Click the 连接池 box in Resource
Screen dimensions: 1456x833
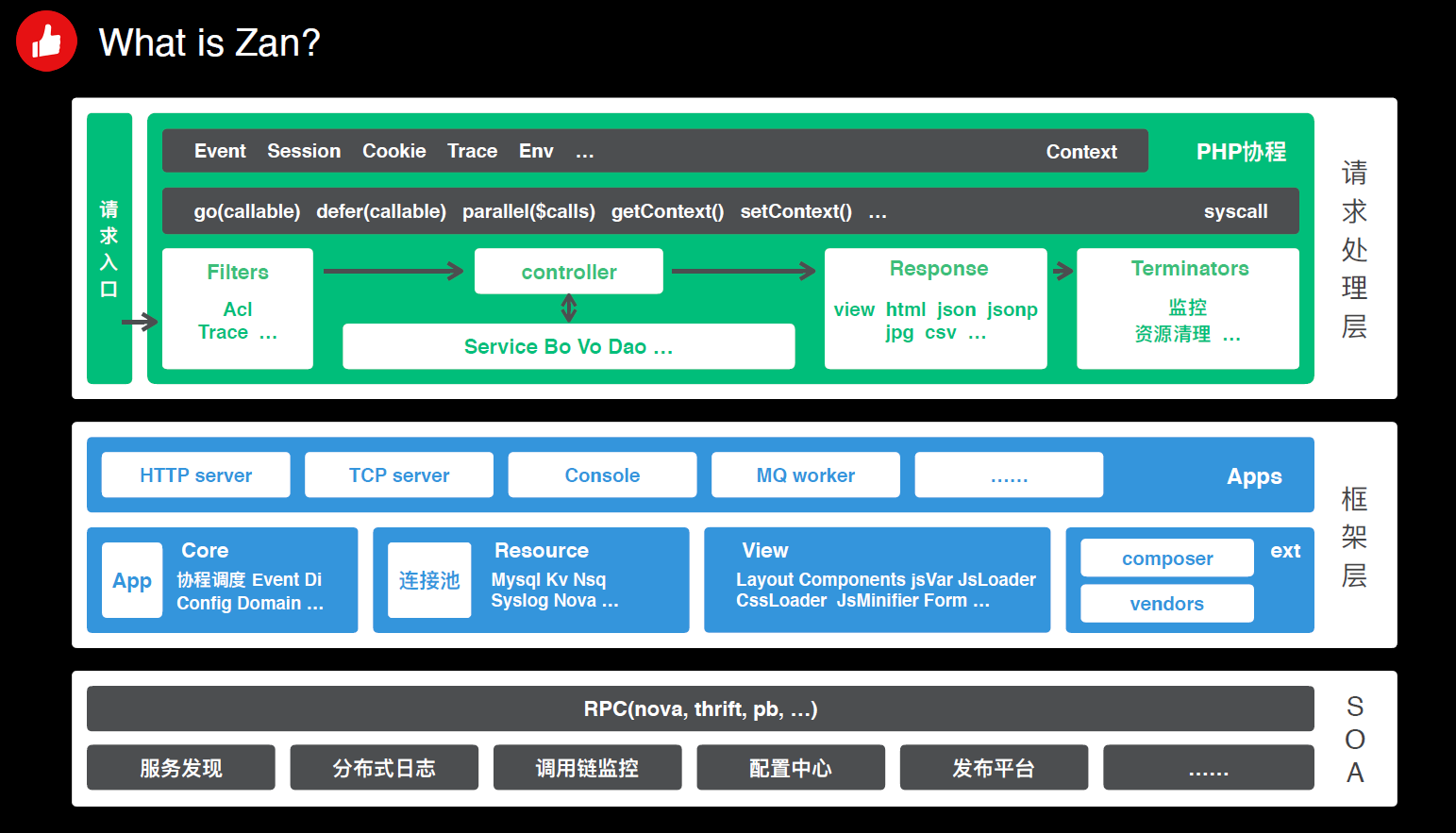(x=429, y=581)
